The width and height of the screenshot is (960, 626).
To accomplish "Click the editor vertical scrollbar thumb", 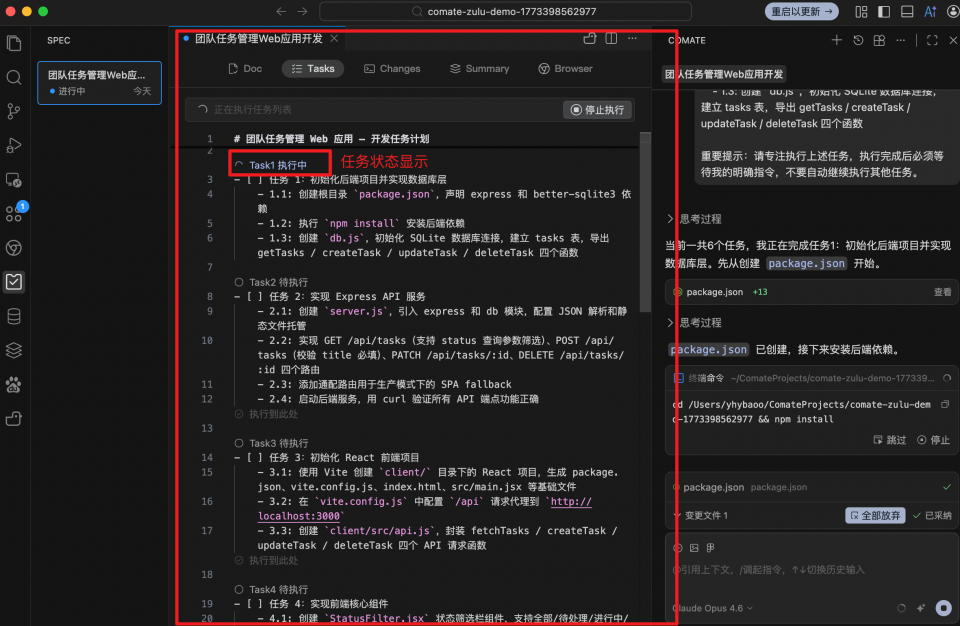I will click(645, 222).
